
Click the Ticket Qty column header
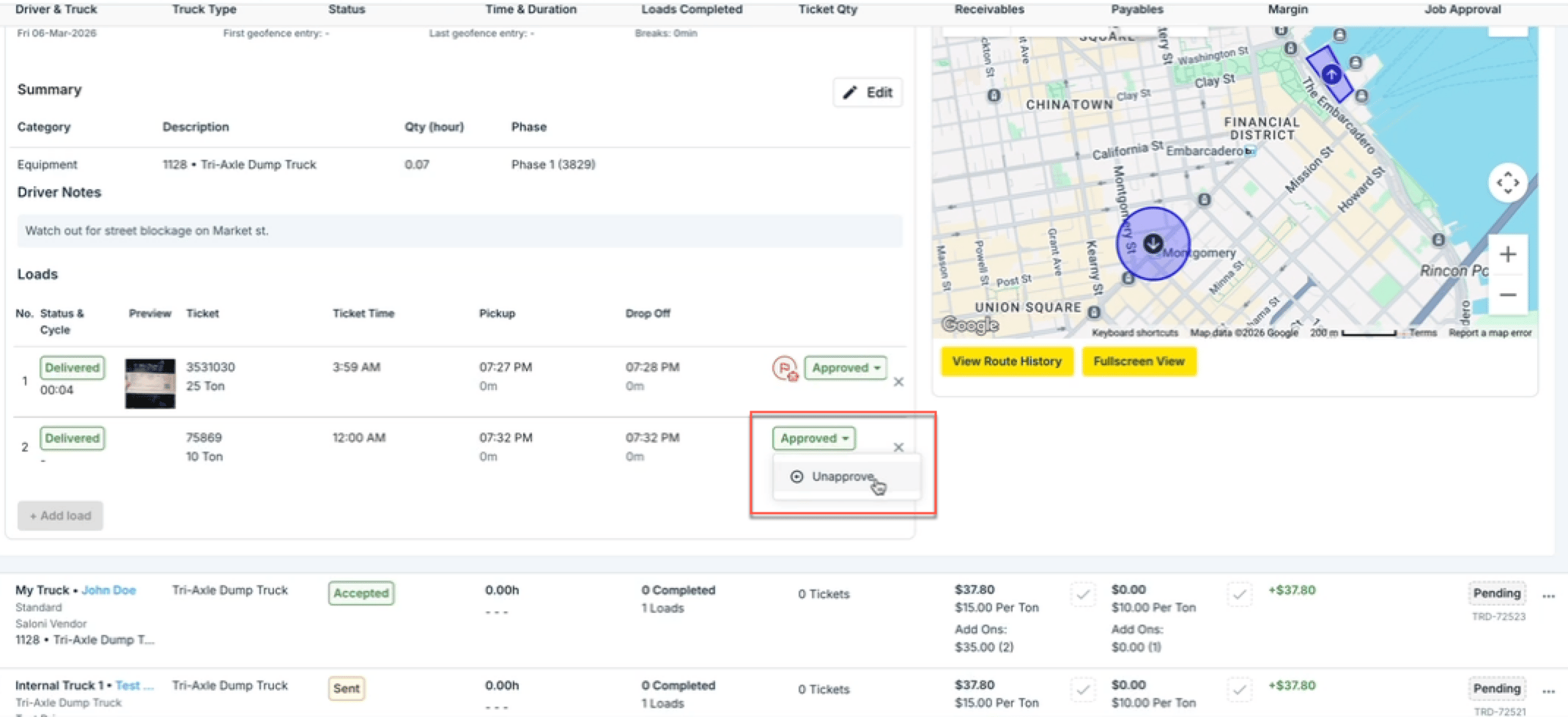click(x=828, y=10)
